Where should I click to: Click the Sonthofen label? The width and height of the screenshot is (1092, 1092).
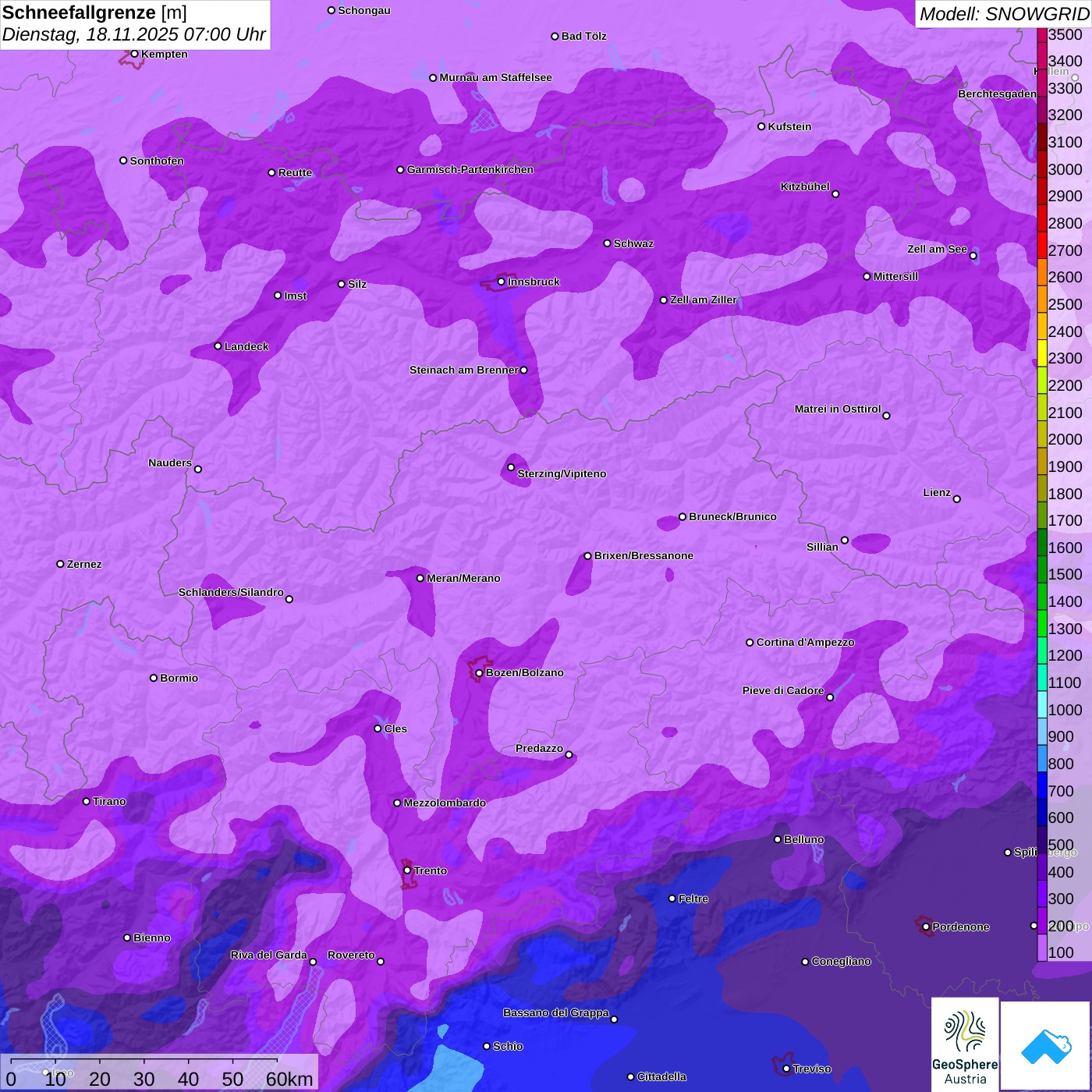157,161
